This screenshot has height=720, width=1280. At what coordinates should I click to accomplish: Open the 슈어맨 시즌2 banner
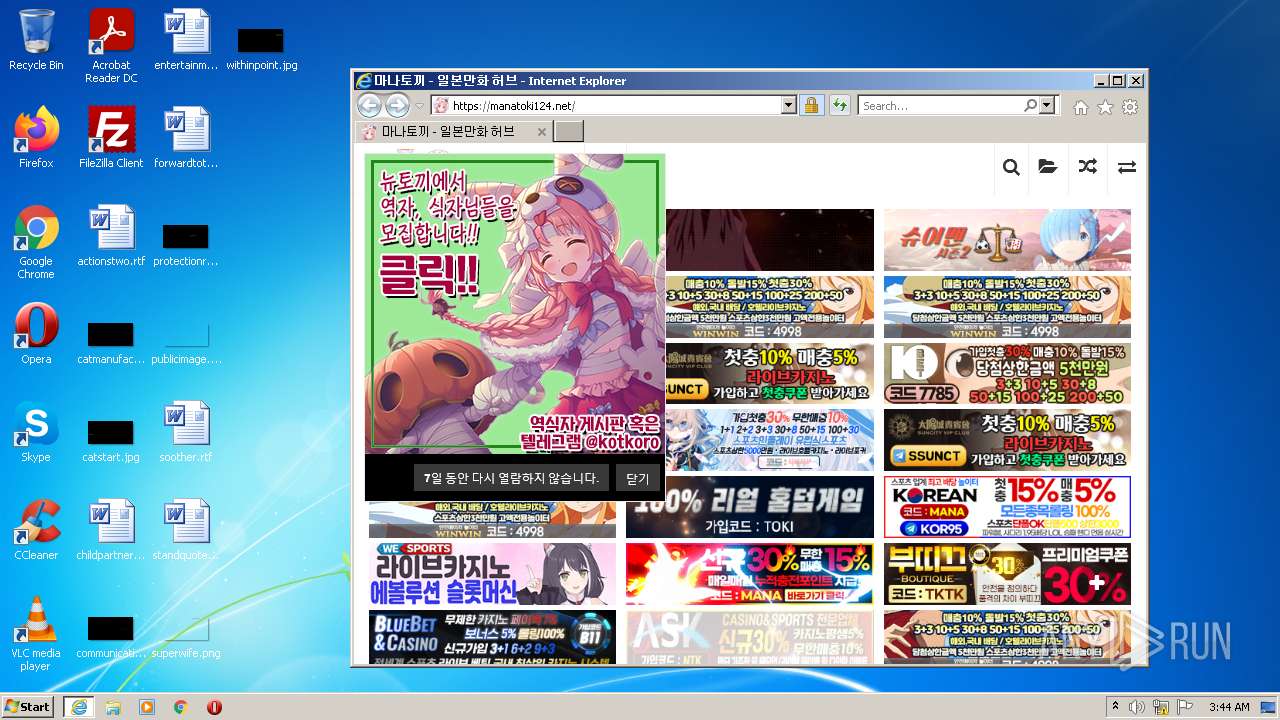tap(1007, 240)
